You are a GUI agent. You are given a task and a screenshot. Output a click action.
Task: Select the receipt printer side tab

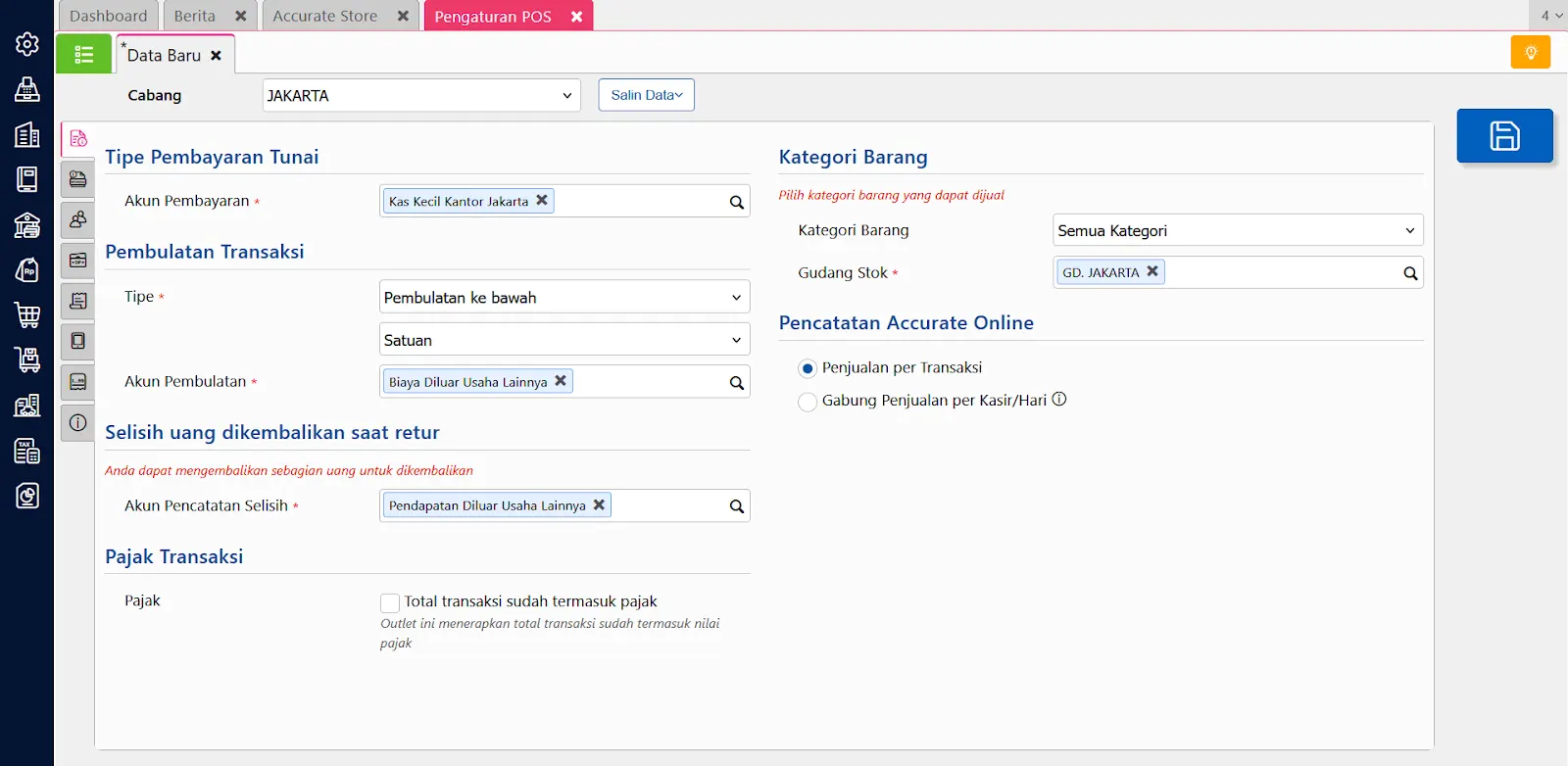(78, 382)
